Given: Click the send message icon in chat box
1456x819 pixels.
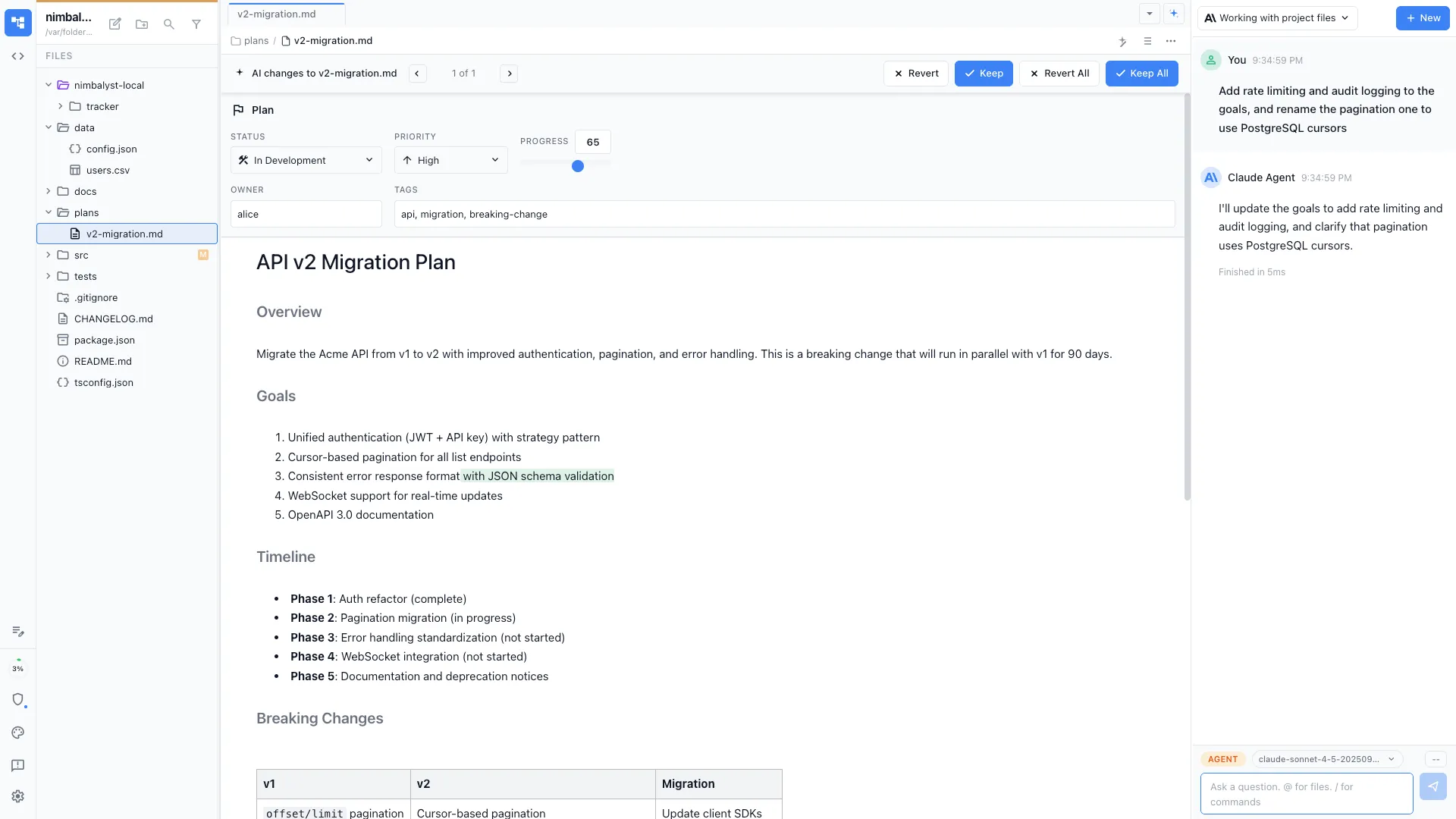Looking at the screenshot, I should click(x=1433, y=786).
